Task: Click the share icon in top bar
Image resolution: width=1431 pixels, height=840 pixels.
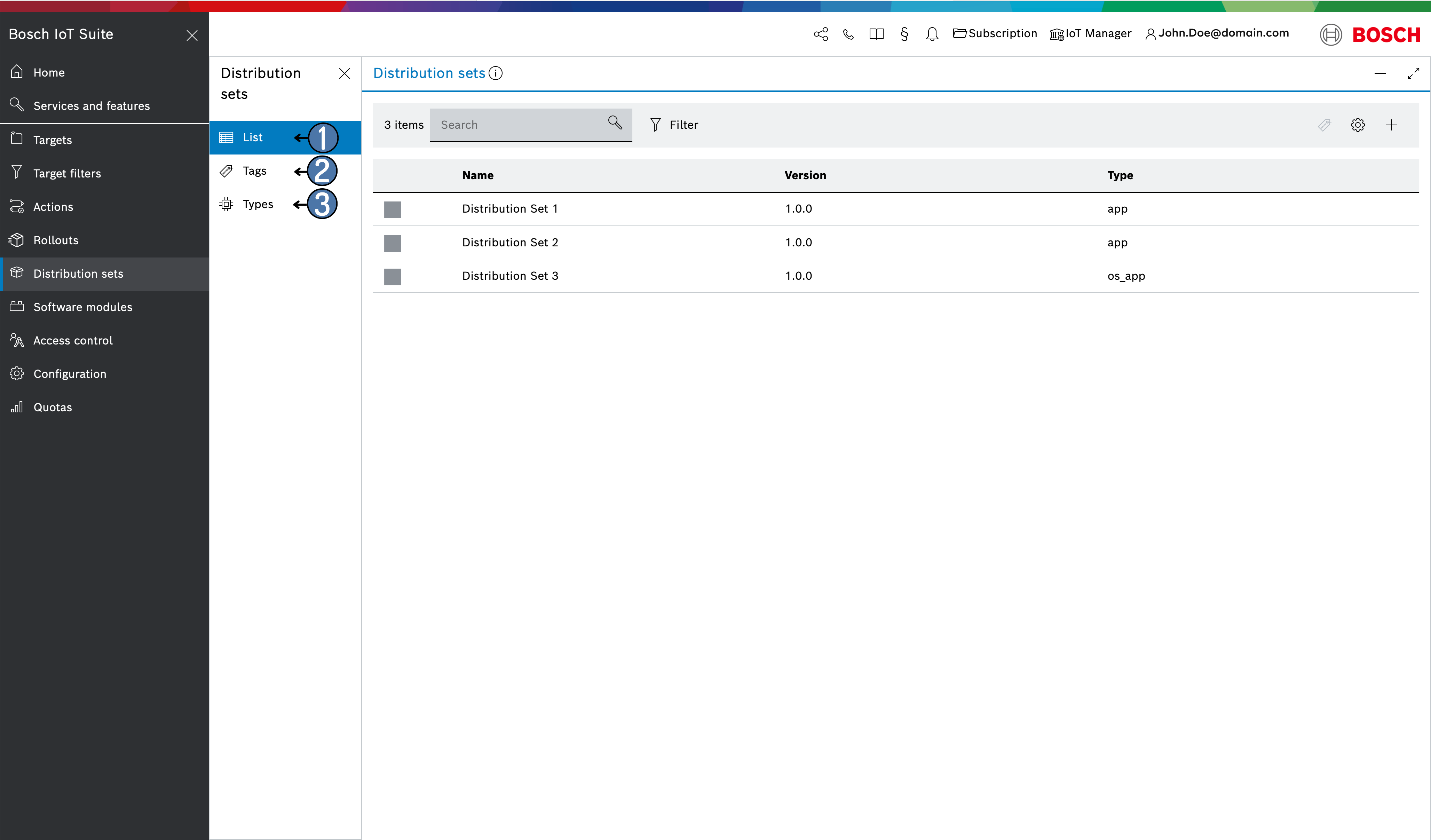Action: click(x=821, y=34)
